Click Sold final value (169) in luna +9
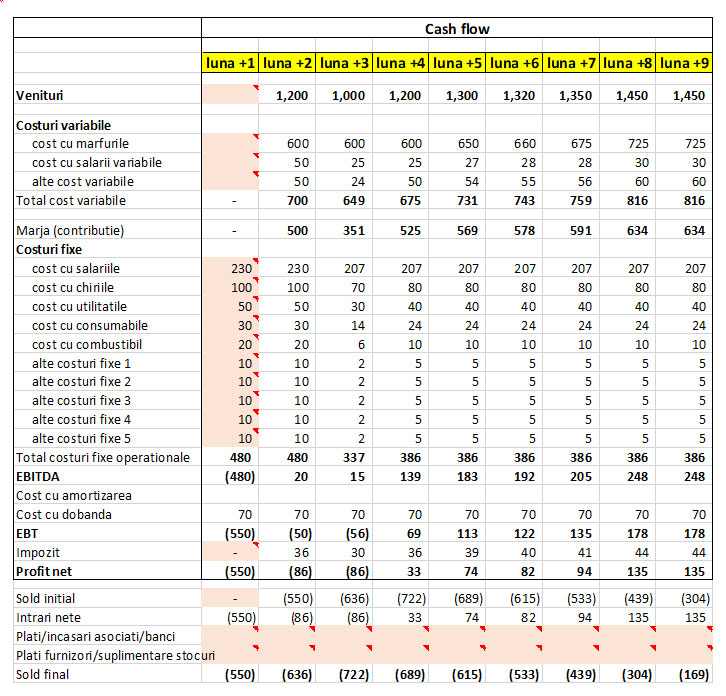Viewport: 726px width, 696px height. click(x=685, y=675)
